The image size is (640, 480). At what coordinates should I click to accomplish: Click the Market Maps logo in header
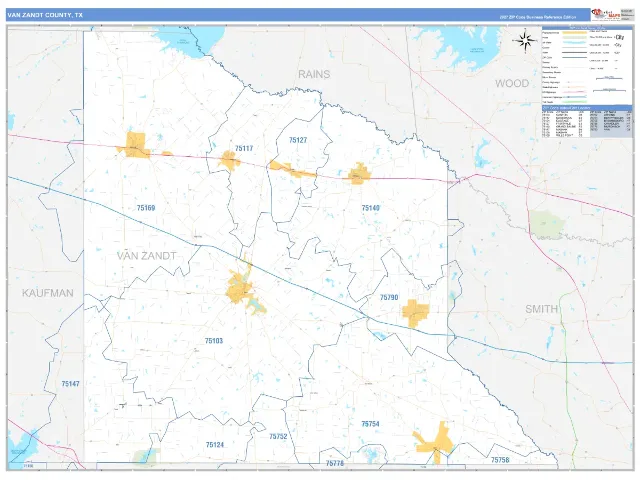pyautogui.click(x=606, y=14)
